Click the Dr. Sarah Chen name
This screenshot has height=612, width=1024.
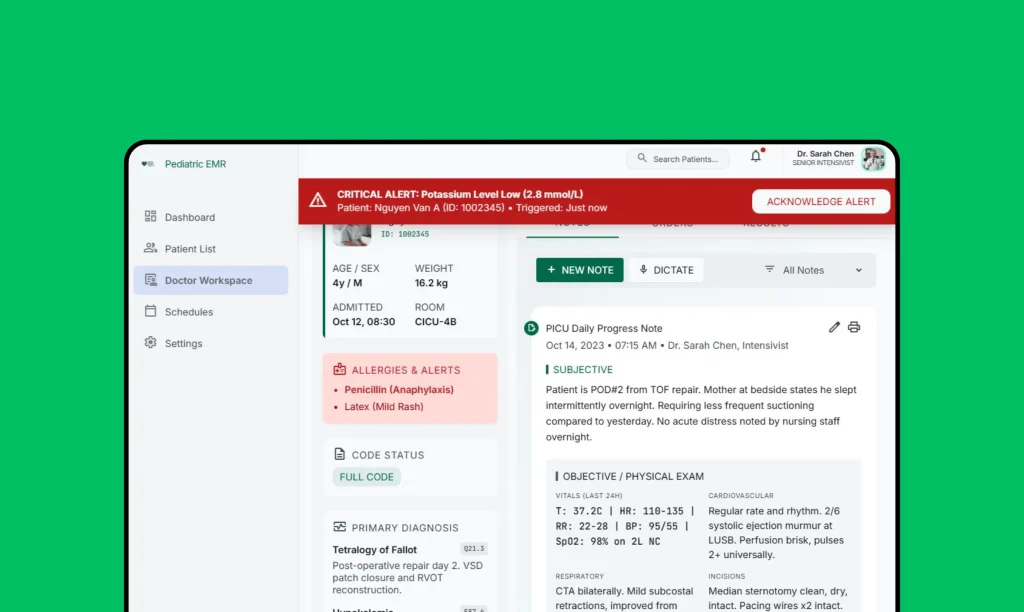tap(825, 154)
